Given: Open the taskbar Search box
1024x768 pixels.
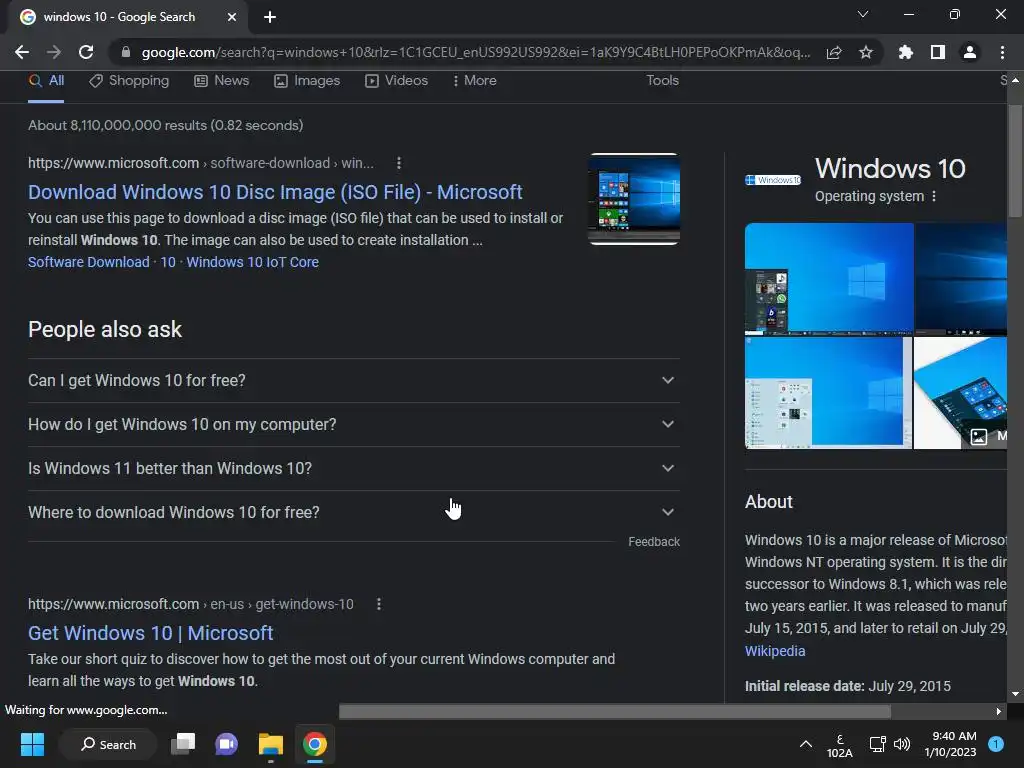Looking at the screenshot, I should pos(108,744).
